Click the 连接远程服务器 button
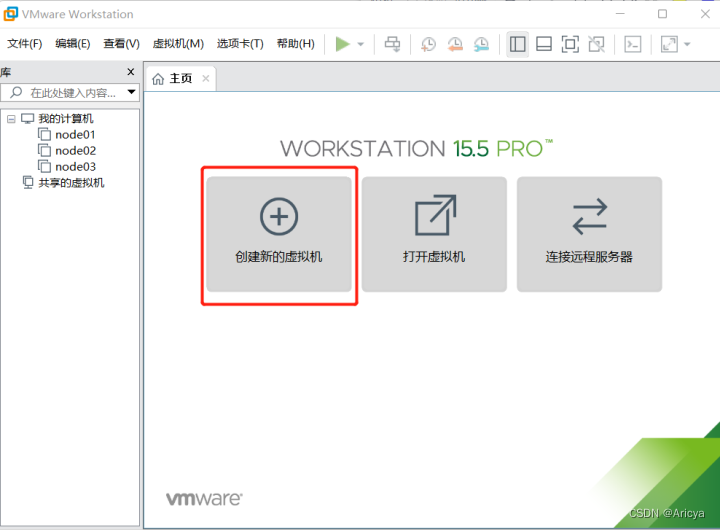Screen dimensions: 720x530 pyautogui.click(x=589, y=234)
